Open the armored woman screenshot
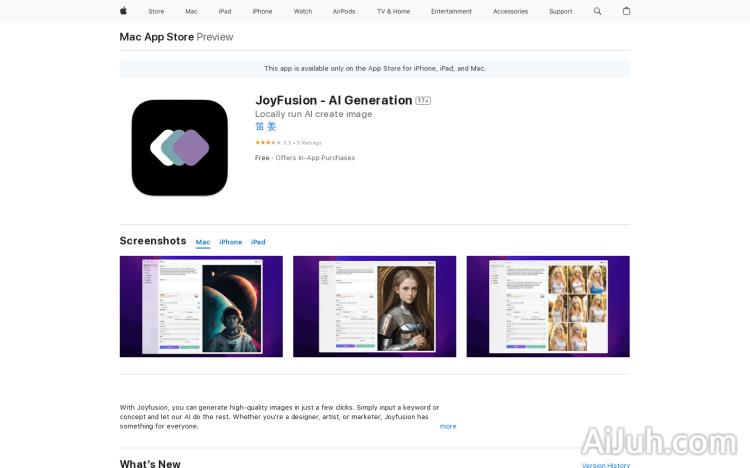 [375, 306]
